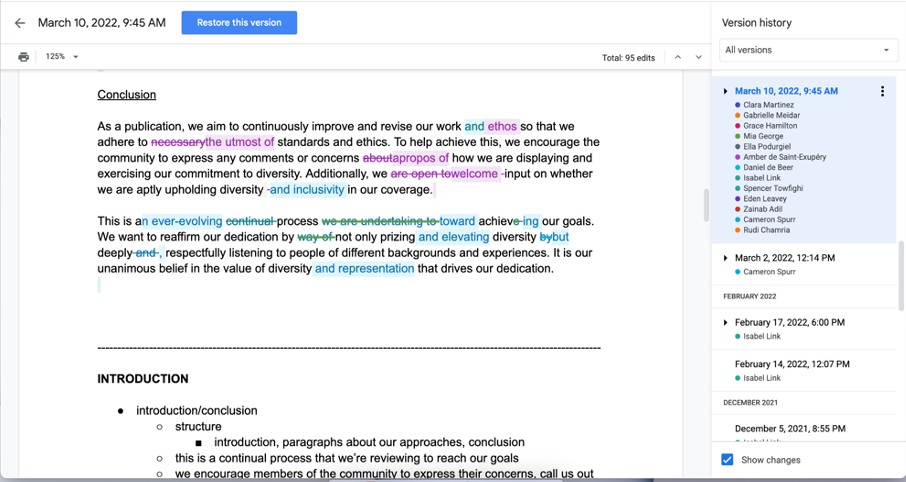Click the inserted text 'and elevating'
Screen dimensions: 906x482
click(454, 237)
